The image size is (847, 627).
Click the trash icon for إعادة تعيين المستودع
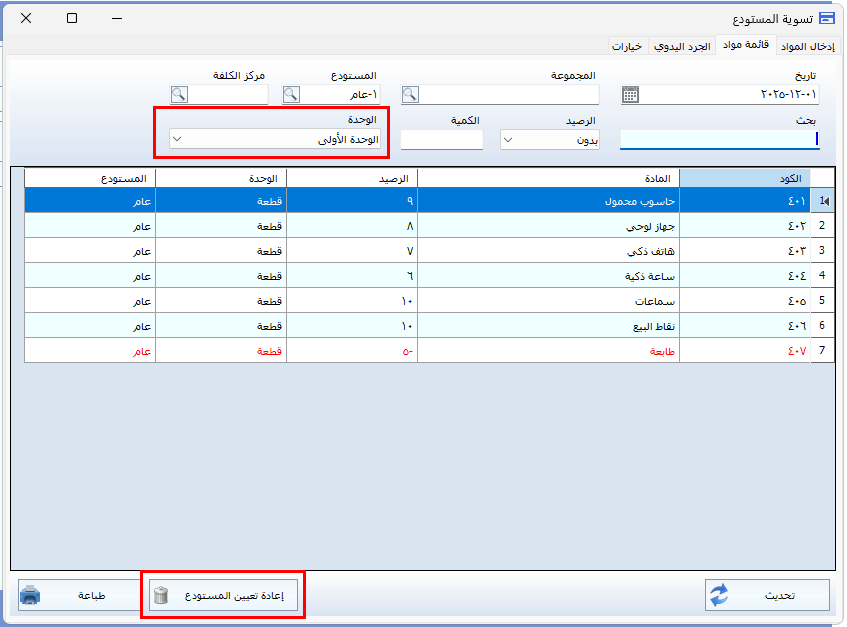click(161, 596)
